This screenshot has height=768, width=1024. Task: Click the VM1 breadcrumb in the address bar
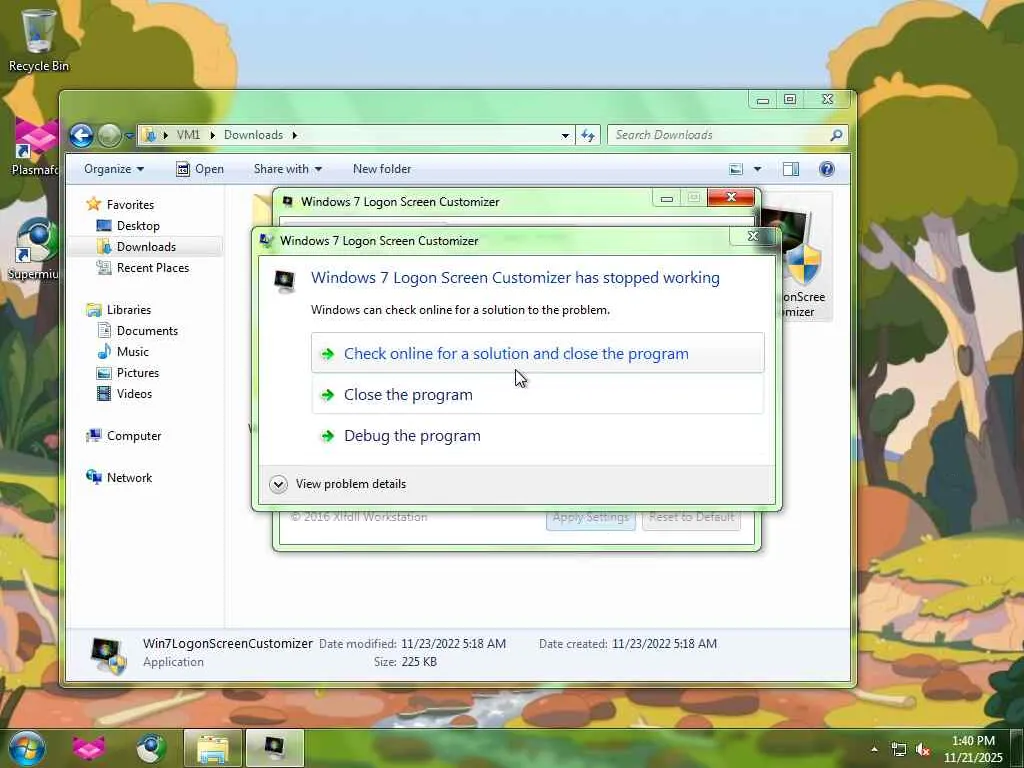(188, 135)
